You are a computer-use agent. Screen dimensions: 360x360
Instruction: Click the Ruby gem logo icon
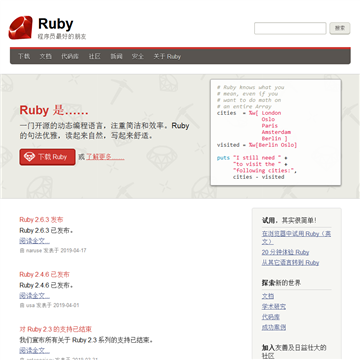pos(21,28)
